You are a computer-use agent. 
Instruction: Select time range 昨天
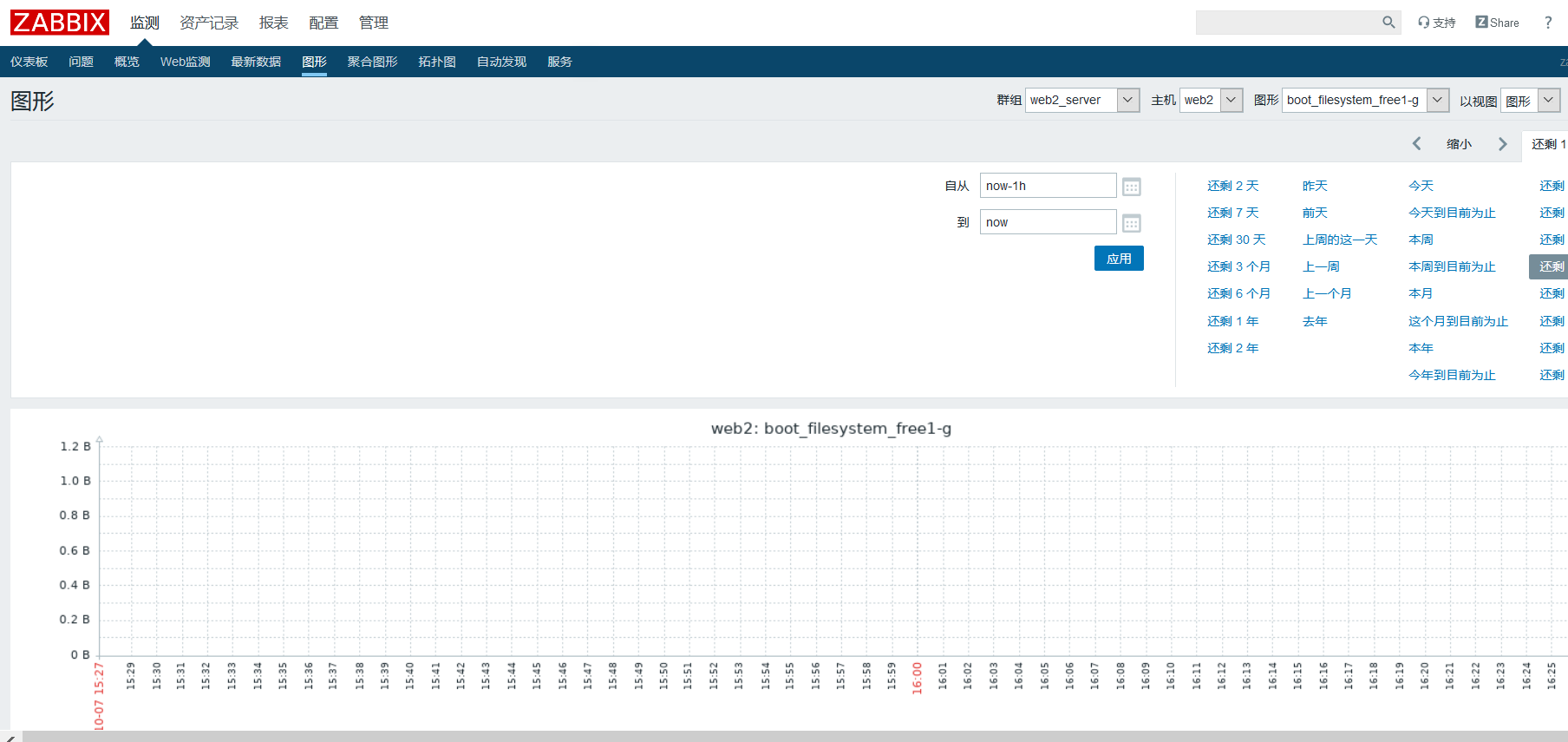click(1315, 186)
